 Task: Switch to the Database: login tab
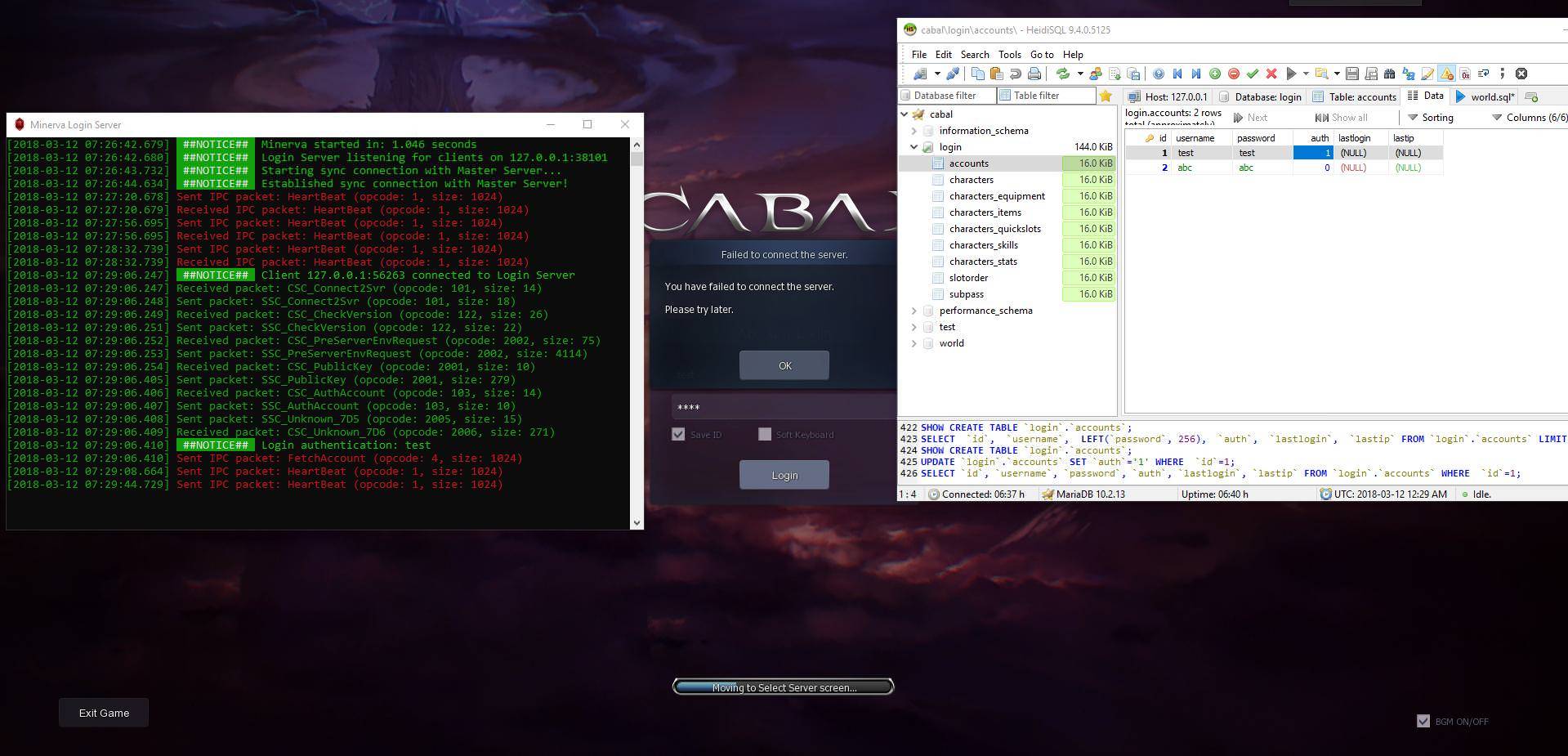tap(1259, 96)
